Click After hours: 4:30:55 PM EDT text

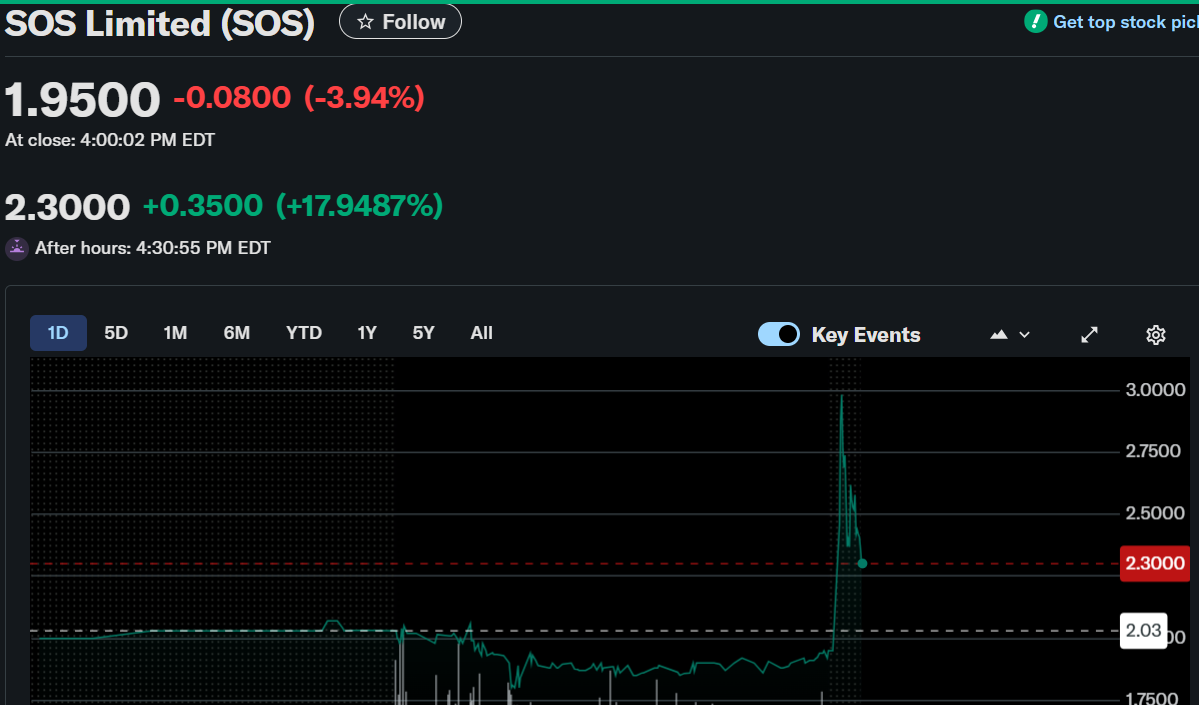click(x=153, y=248)
